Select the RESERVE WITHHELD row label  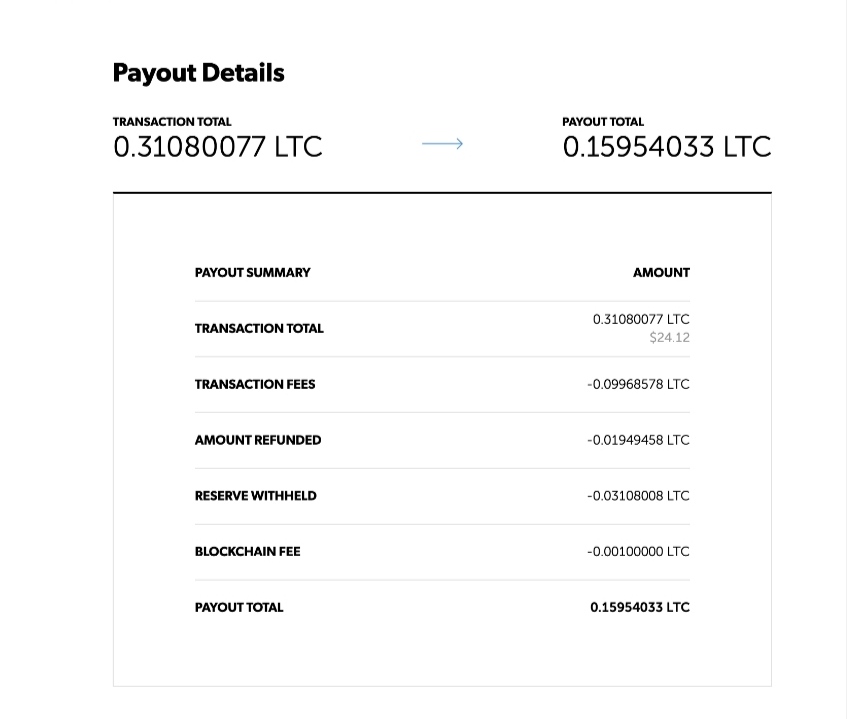point(255,496)
